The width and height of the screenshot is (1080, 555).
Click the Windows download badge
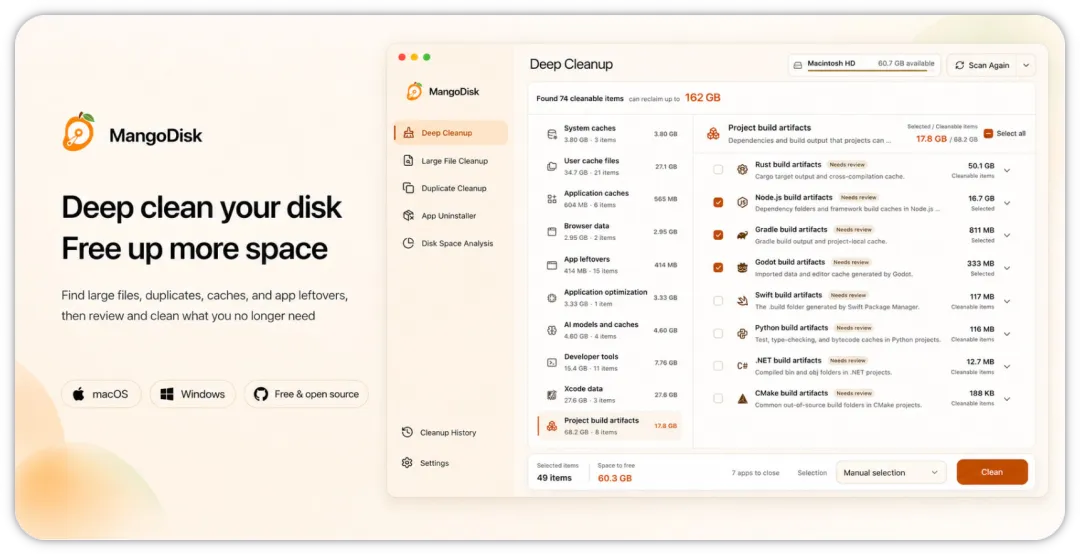[193, 395]
